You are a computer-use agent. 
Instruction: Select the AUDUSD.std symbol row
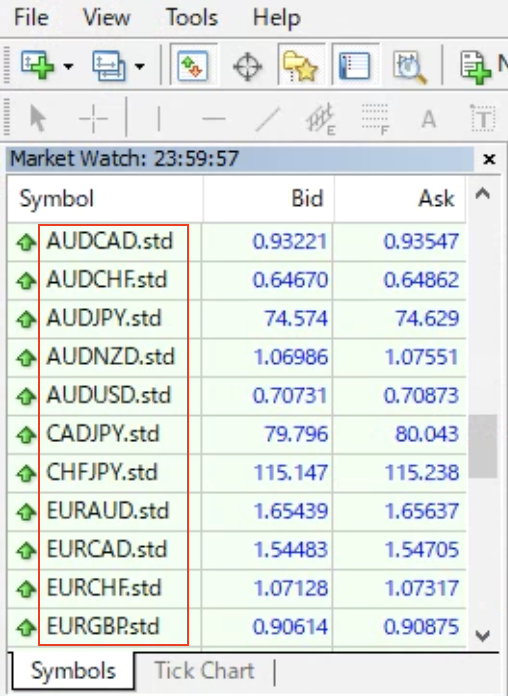pos(237,396)
